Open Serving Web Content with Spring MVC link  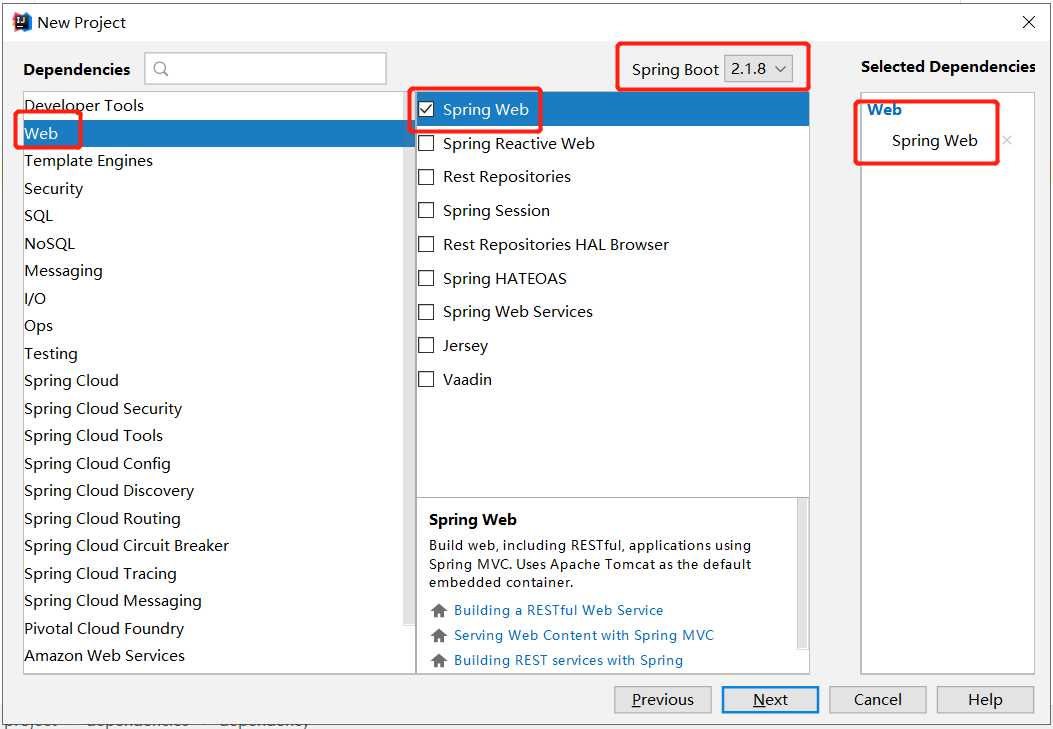pyautogui.click(x=584, y=635)
